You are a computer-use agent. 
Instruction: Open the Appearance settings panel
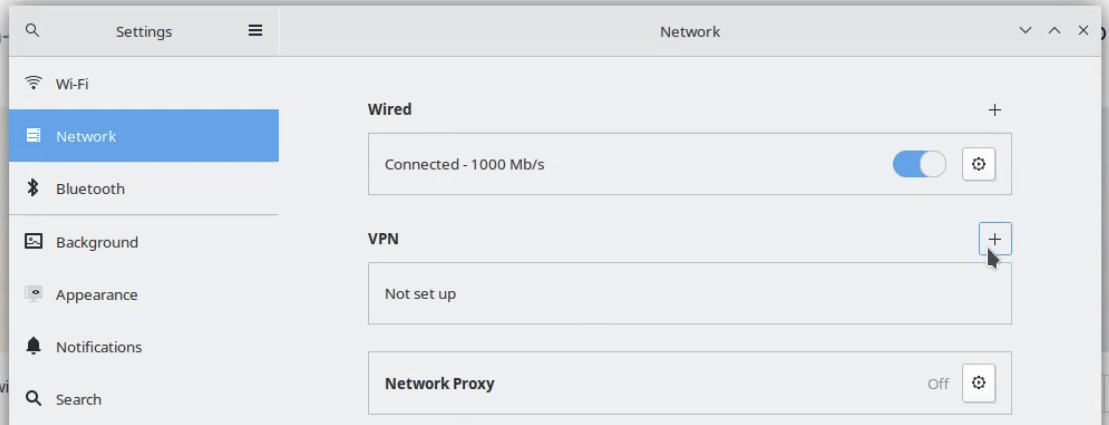pyautogui.click(x=144, y=294)
